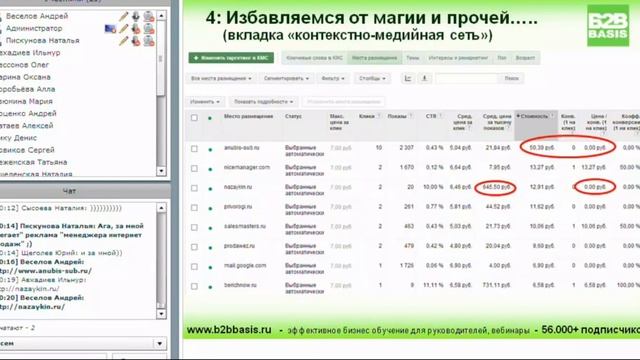640x360 pixels.
Task: Open the Показать подробности dropdown
Action: coord(264,102)
